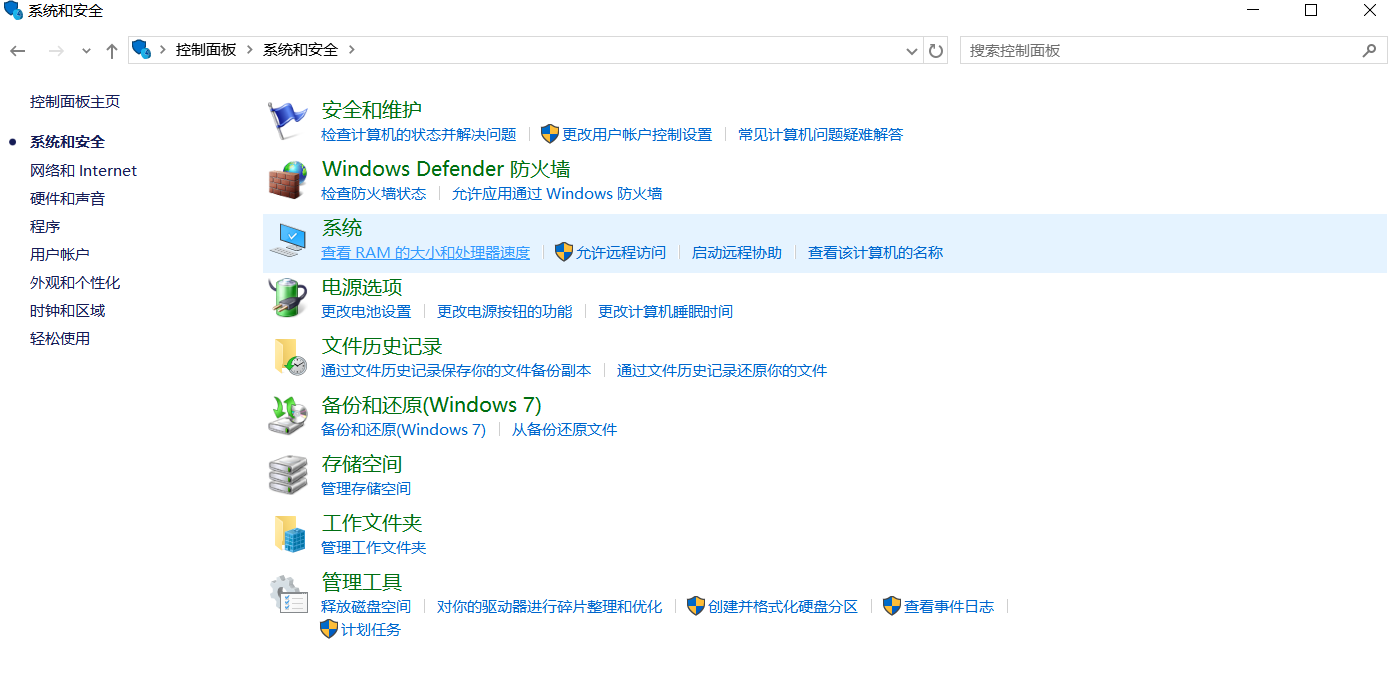Image resolution: width=1397 pixels, height=682 pixels.
Task: Click 检查计算机的状态并解决问题 link
Action: pyautogui.click(x=418, y=134)
